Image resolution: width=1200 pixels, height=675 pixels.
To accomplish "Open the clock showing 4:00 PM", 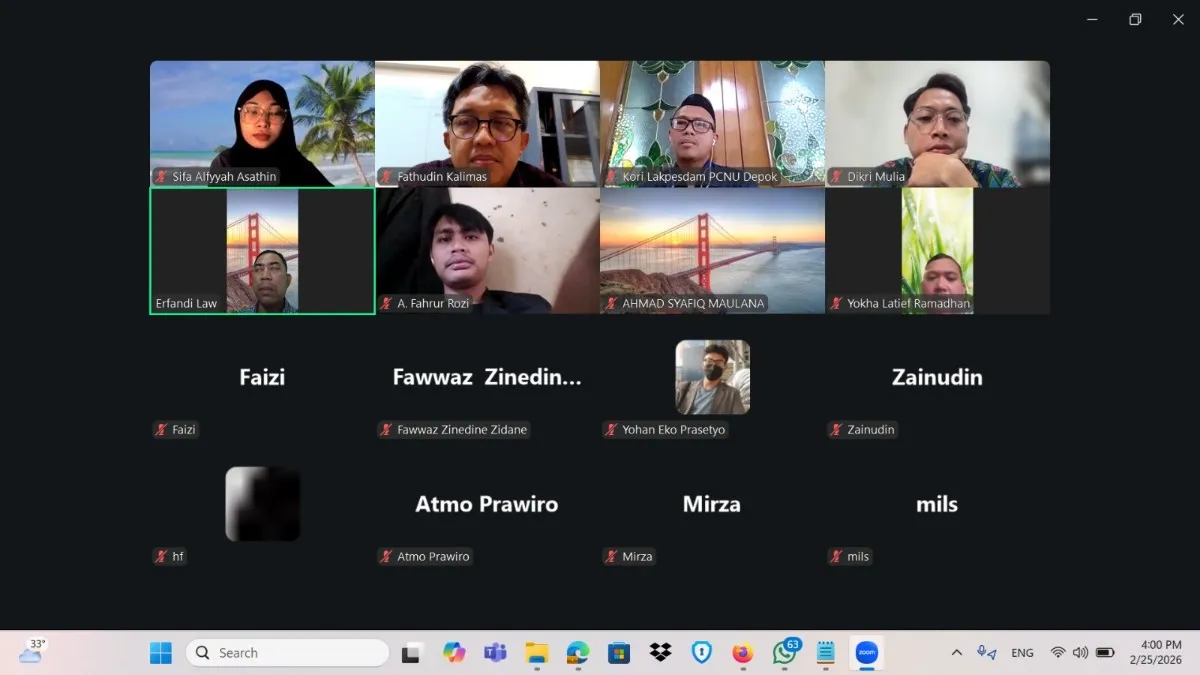I will click(x=1155, y=652).
